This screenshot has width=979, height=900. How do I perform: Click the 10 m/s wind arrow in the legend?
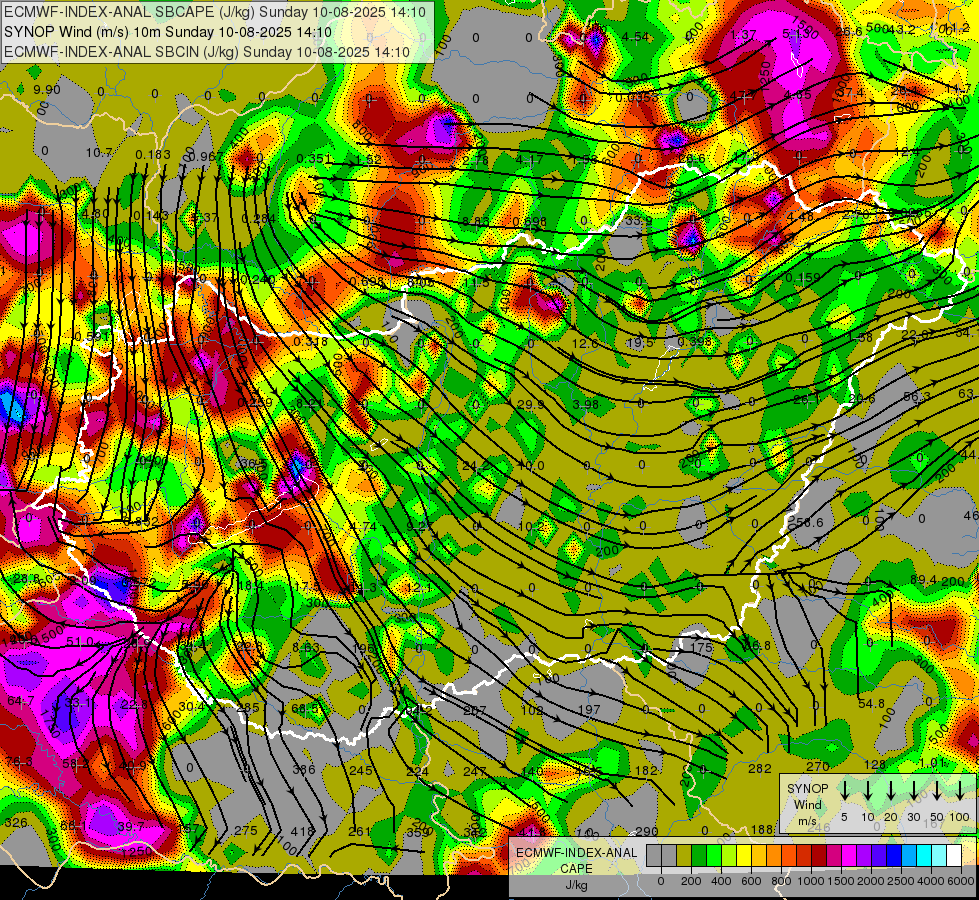coord(868,791)
